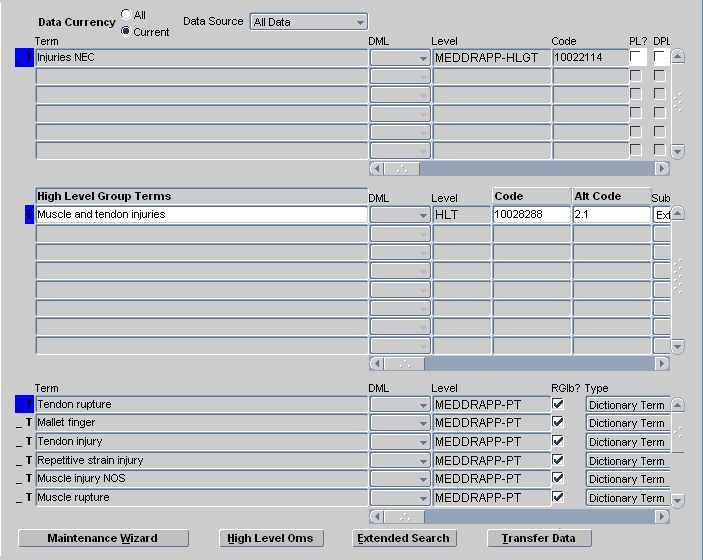Click Dictionary Term type for Muscle rupture
703x560 pixels.
tap(628, 498)
